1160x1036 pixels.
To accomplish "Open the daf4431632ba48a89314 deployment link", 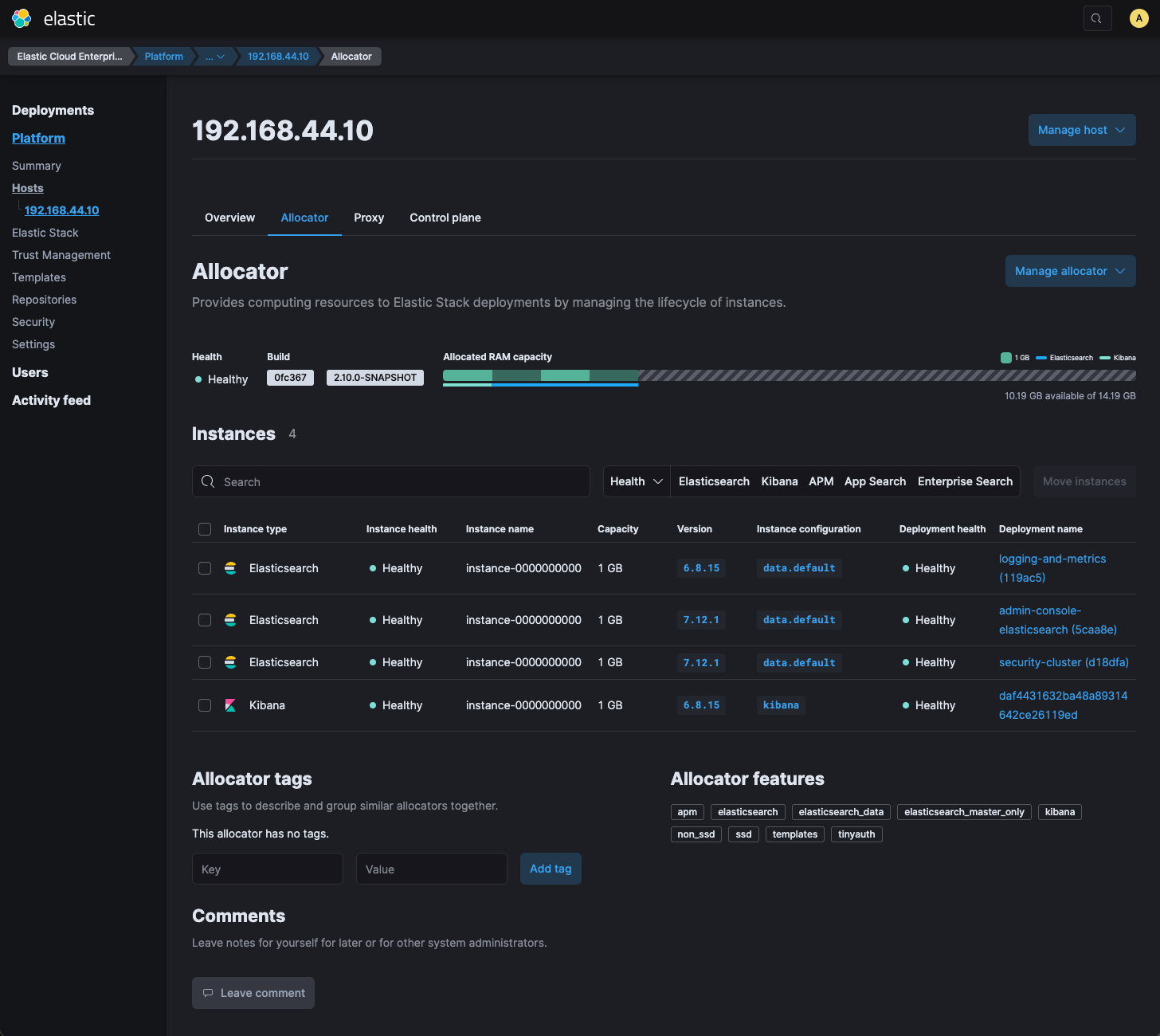I will [1064, 705].
